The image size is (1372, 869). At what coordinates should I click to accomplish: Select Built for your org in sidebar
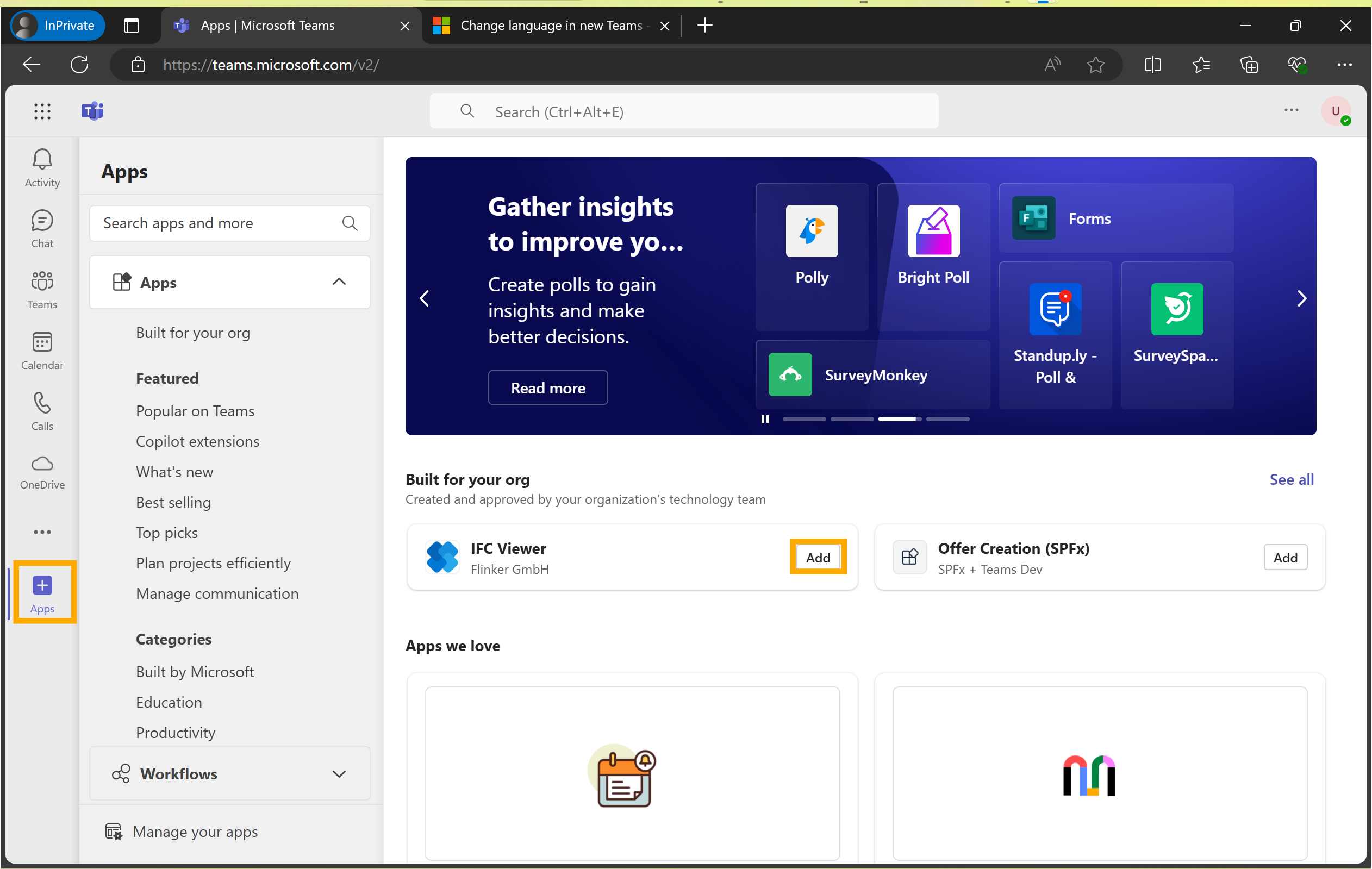click(x=192, y=333)
